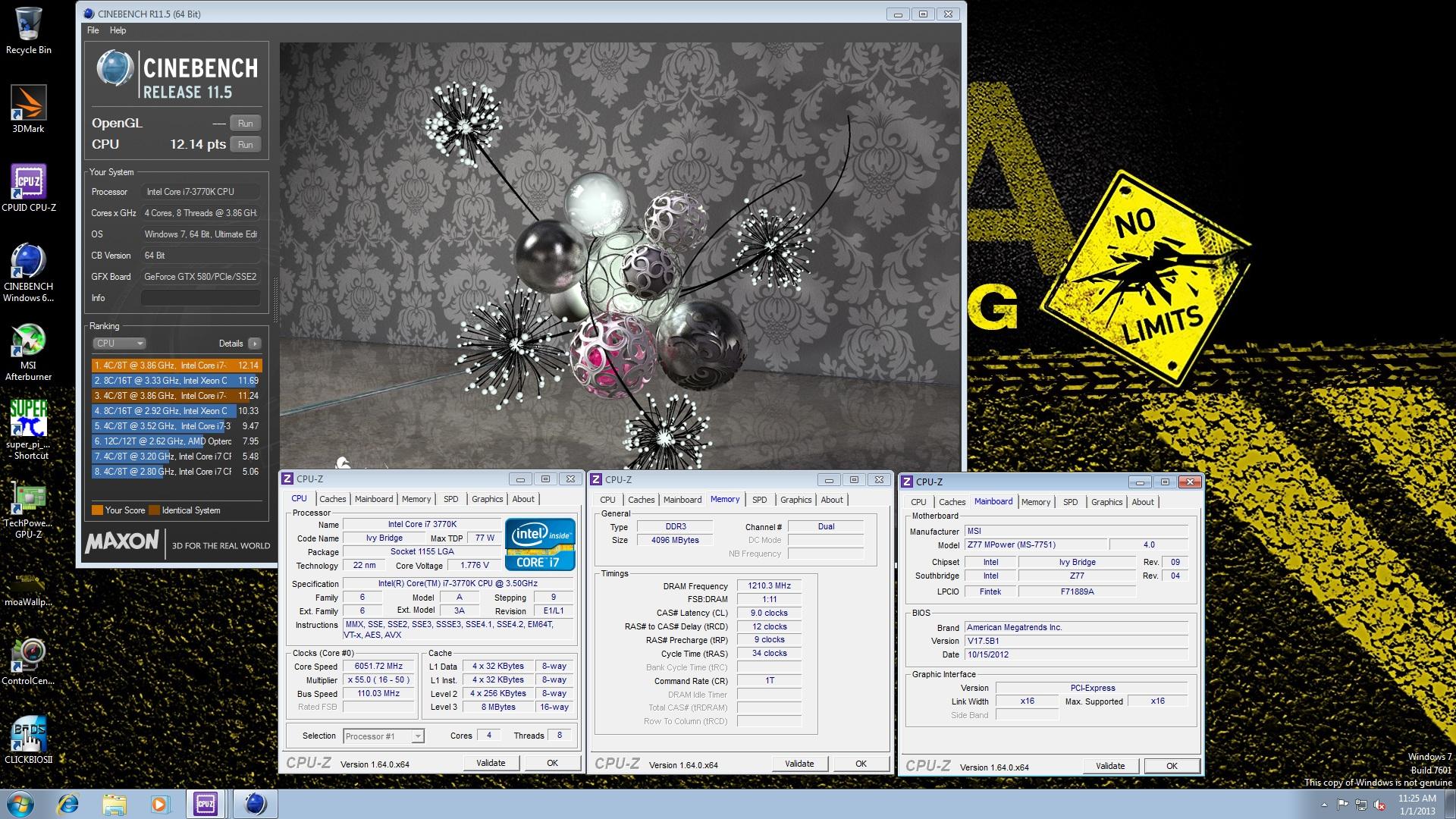Click OK in CPU-Z Memory window
This screenshot has height=819, width=1456.
861,764
